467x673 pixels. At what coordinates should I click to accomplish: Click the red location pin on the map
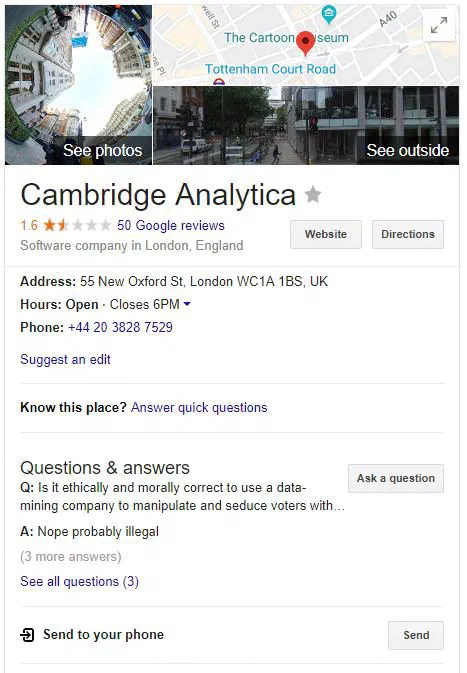coord(306,43)
